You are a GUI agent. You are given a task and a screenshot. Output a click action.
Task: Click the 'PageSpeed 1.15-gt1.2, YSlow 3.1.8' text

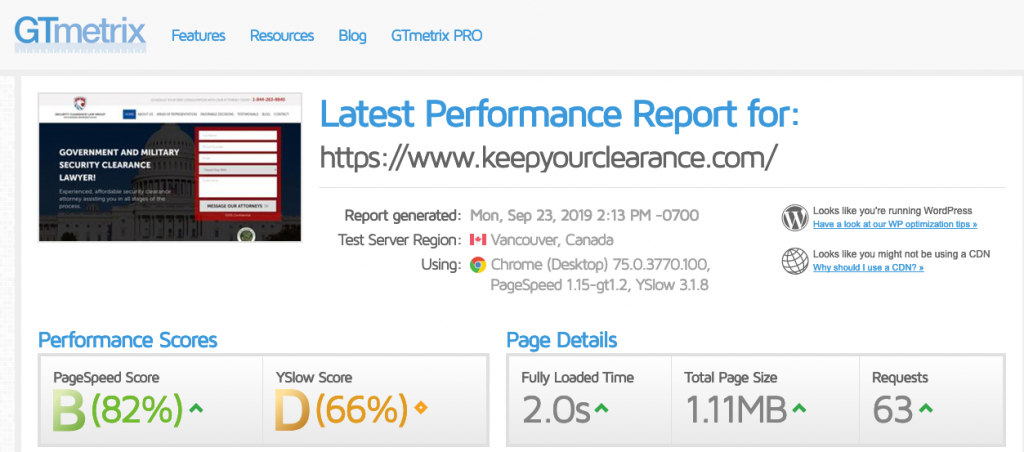[x=600, y=285]
